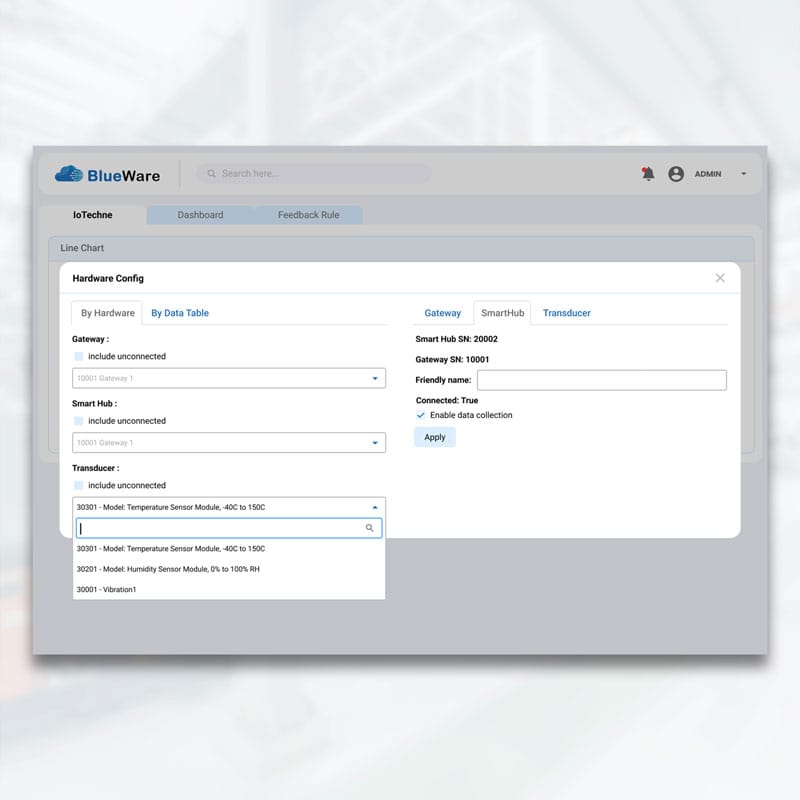Open the Gateway selection dropdown
The height and width of the screenshot is (800, 800).
(229, 378)
